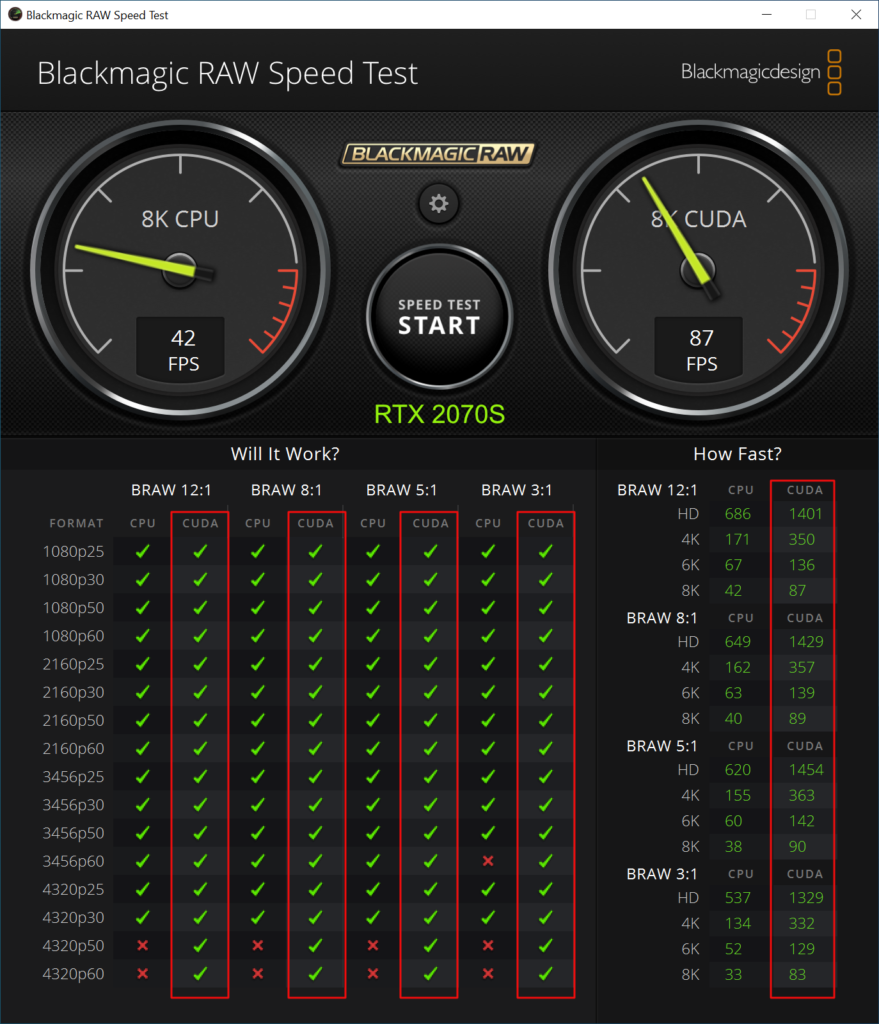The image size is (879, 1024).
Task: Click the Will It Work? heading
Action: pyautogui.click(x=285, y=454)
